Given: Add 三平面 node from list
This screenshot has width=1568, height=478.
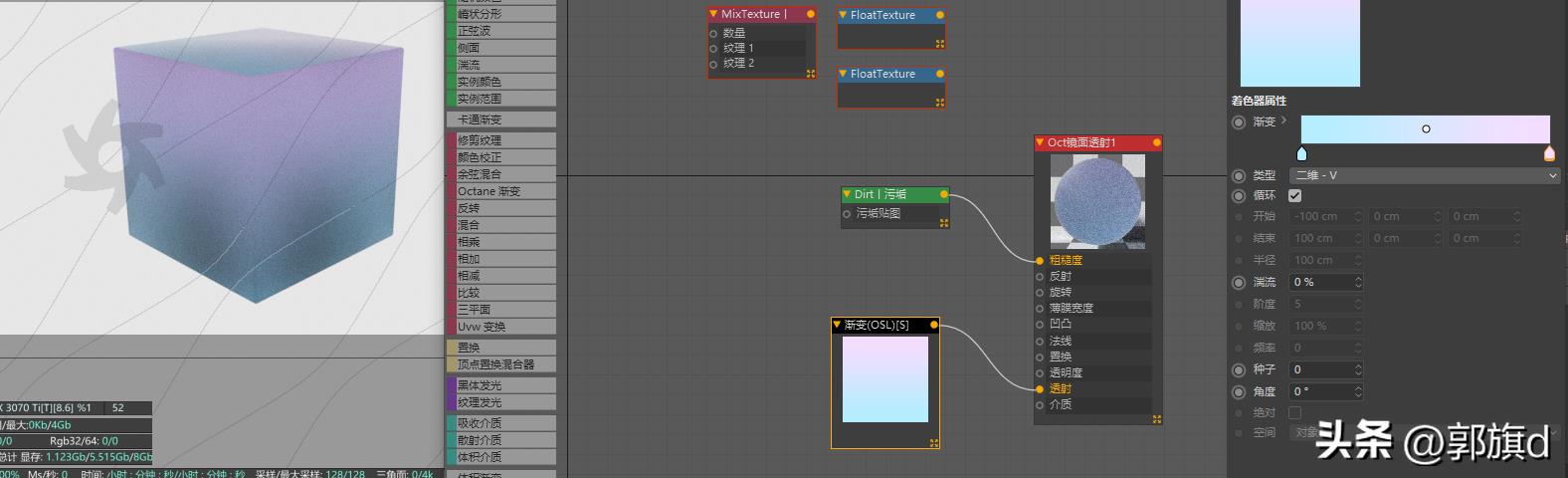Looking at the screenshot, I should pyautogui.click(x=502, y=310).
